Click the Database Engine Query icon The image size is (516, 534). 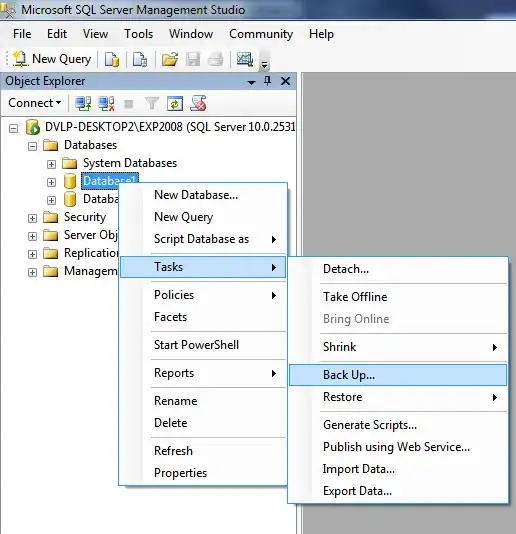point(112,59)
